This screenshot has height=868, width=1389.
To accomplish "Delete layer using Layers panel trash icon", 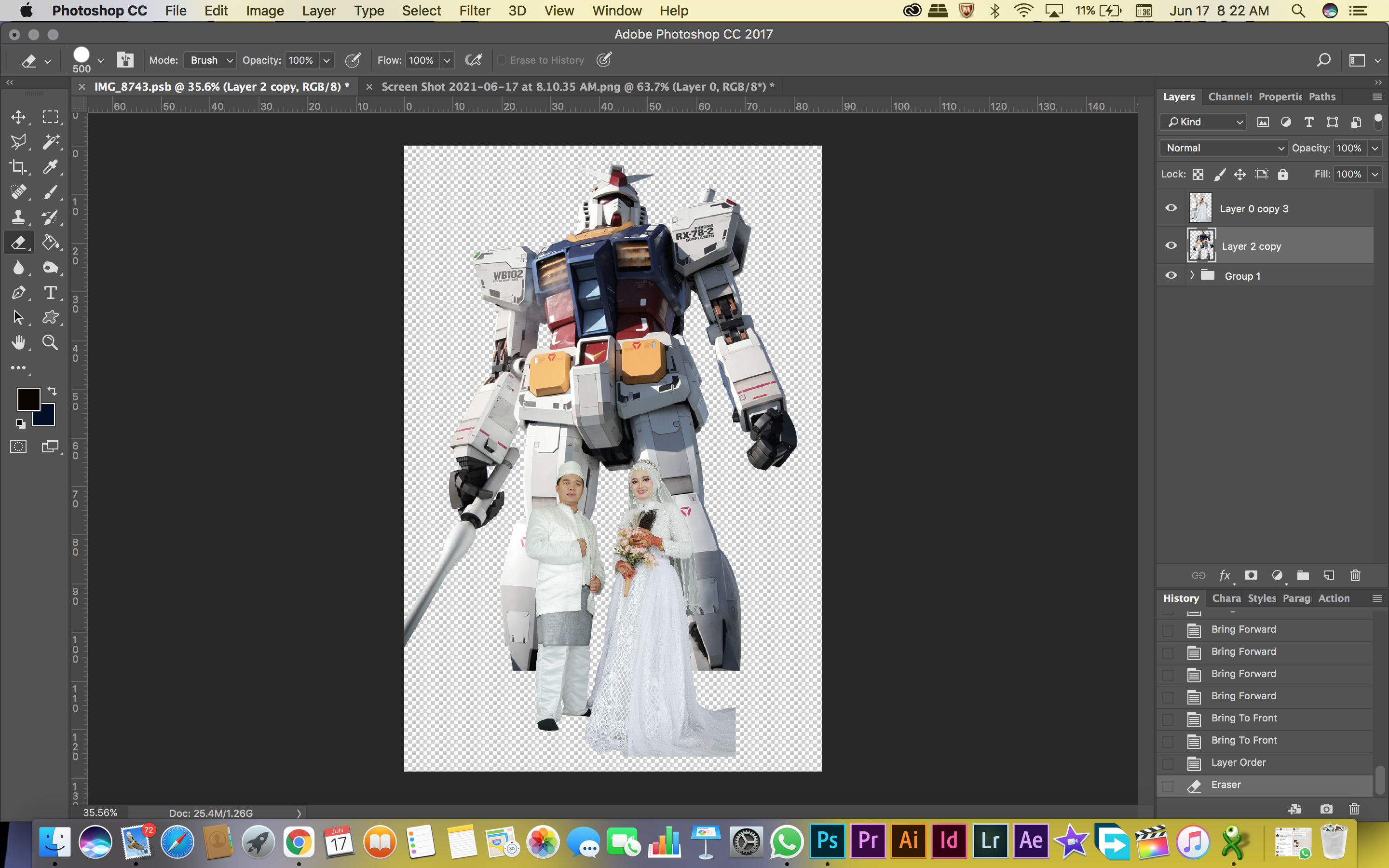I will click(1355, 575).
